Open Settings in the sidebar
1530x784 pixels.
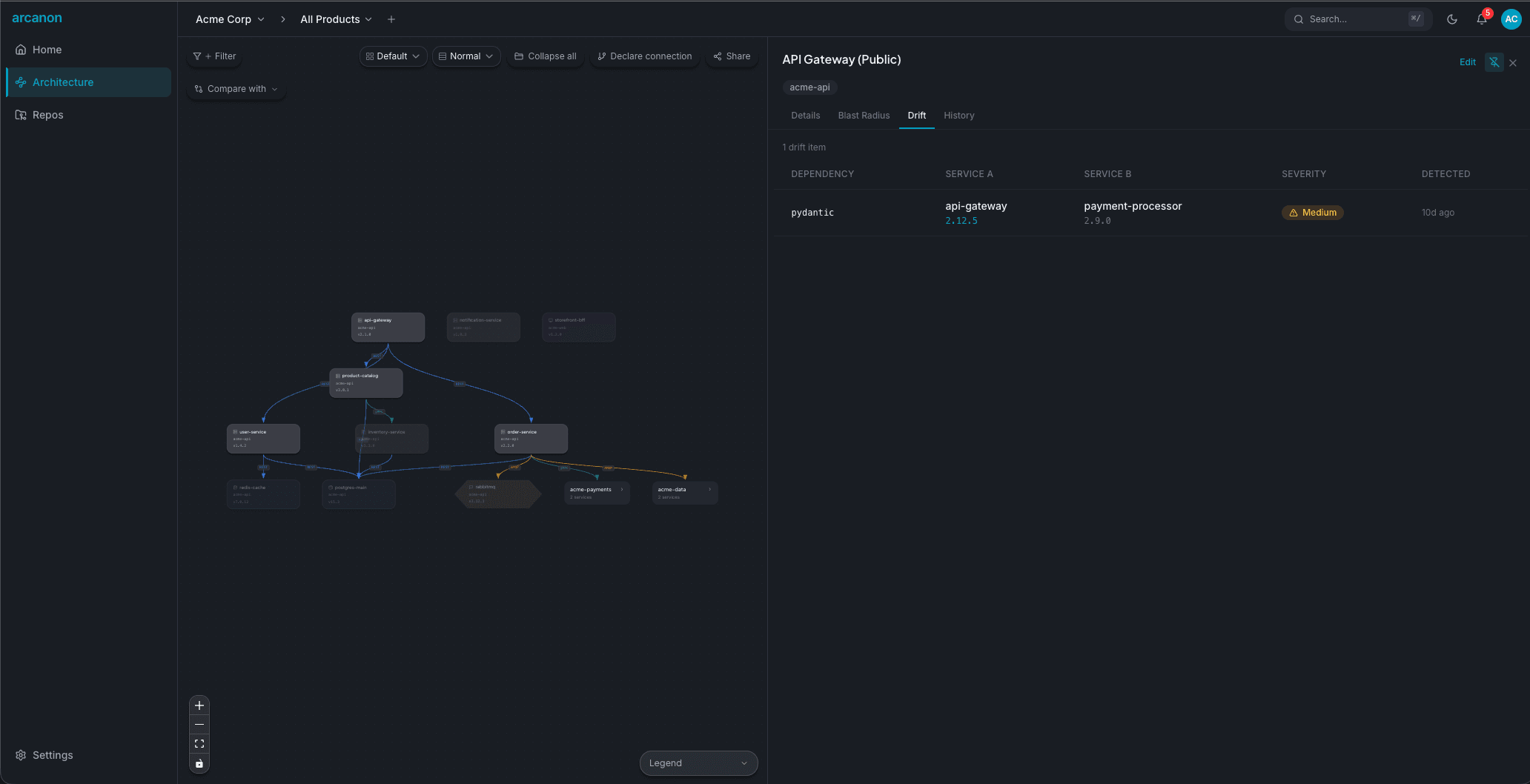pos(53,755)
